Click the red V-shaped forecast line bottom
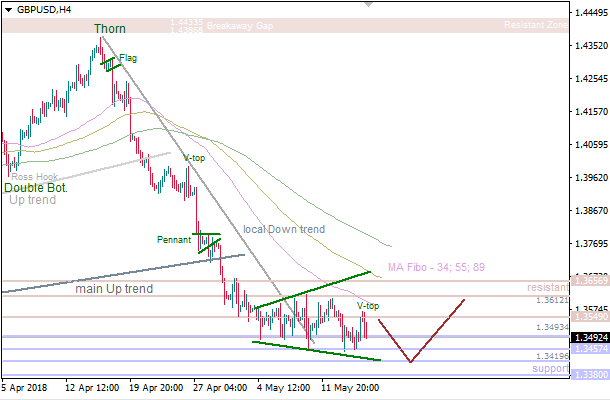The width and height of the screenshot is (610, 400). coord(409,361)
